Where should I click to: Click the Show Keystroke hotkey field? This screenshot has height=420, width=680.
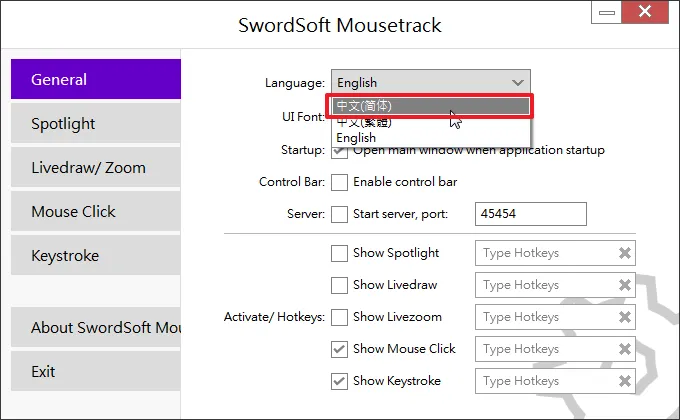click(545, 381)
